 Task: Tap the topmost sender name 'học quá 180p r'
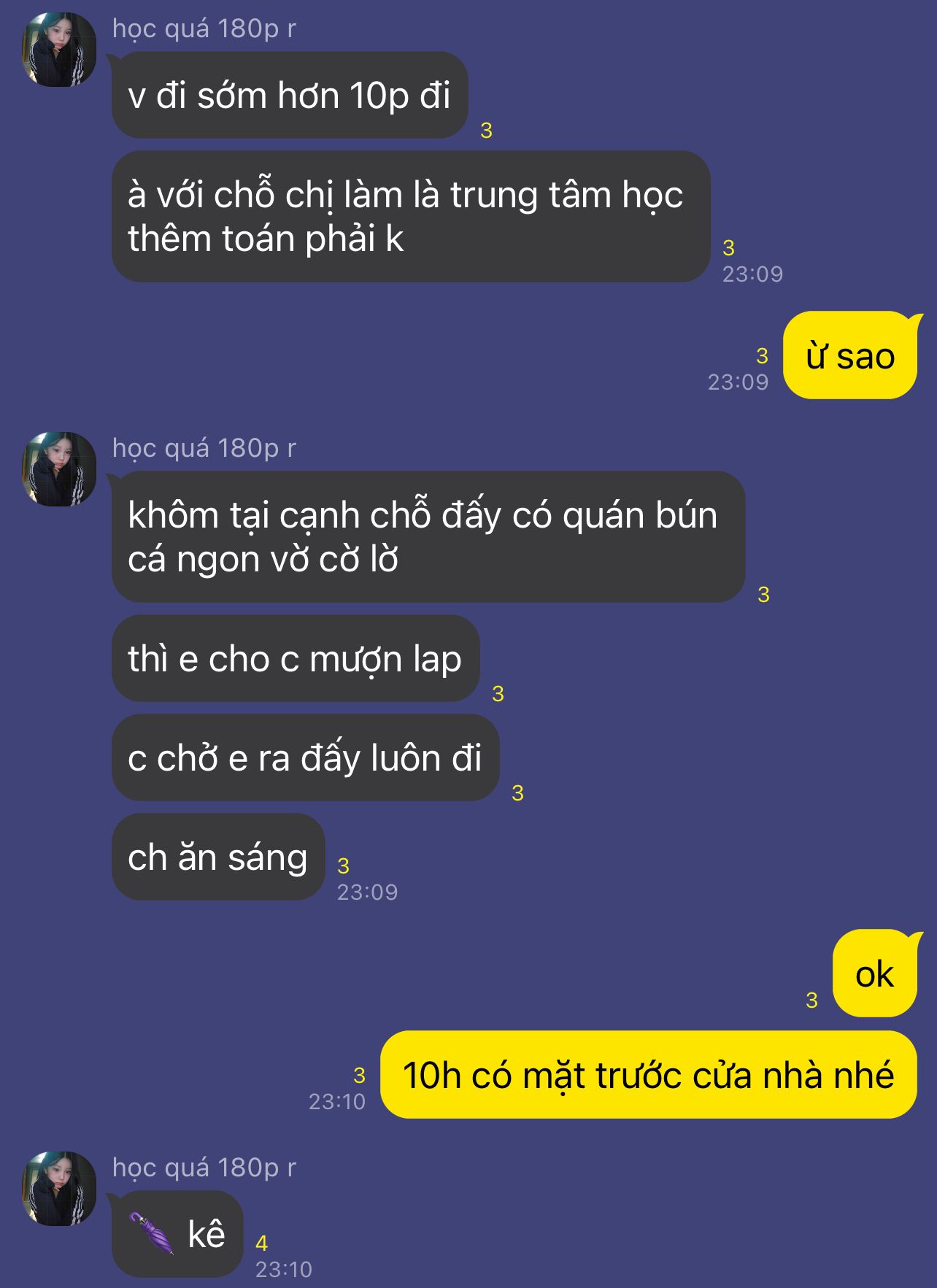[x=204, y=28]
